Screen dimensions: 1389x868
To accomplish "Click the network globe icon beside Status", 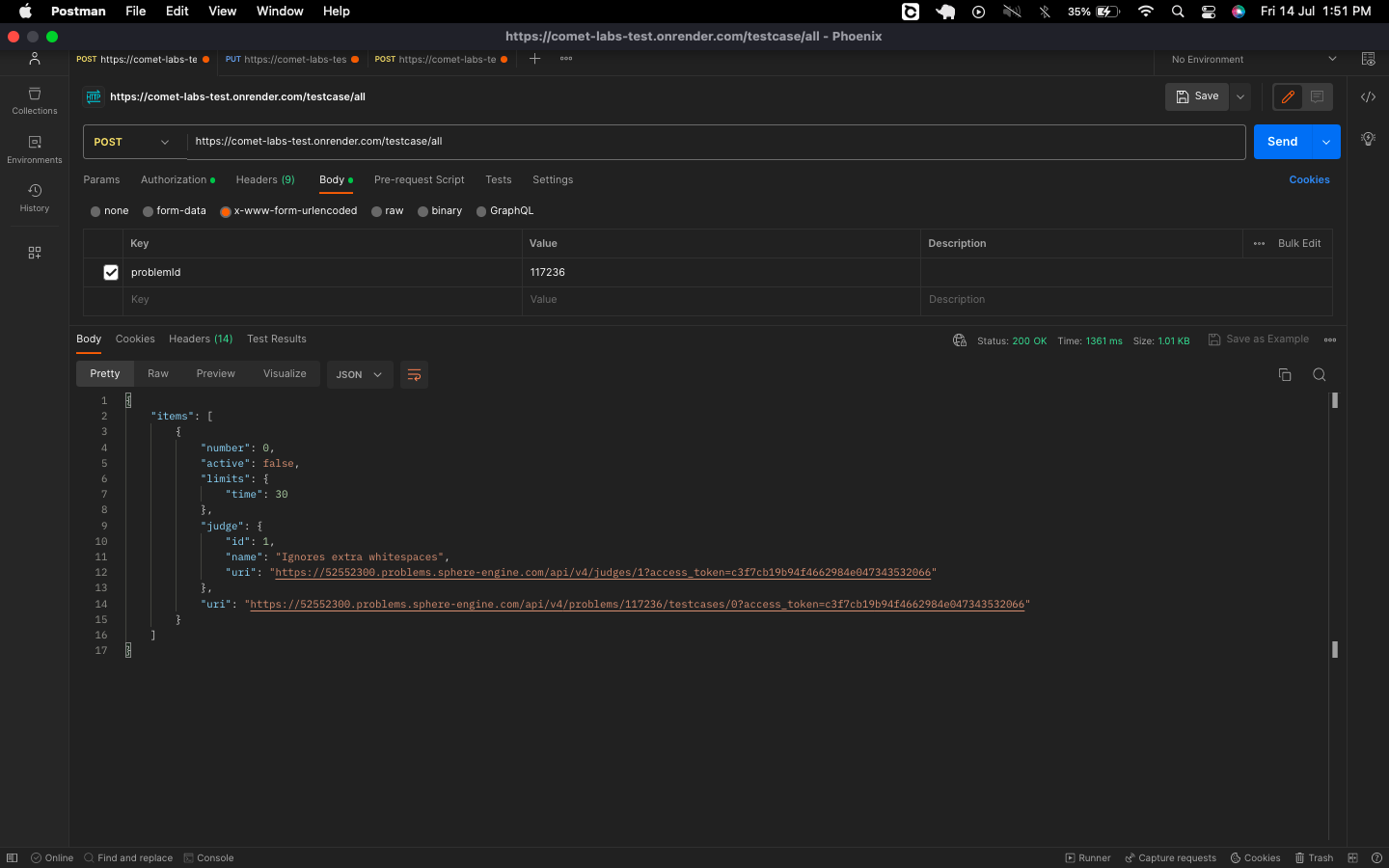I will (960, 340).
